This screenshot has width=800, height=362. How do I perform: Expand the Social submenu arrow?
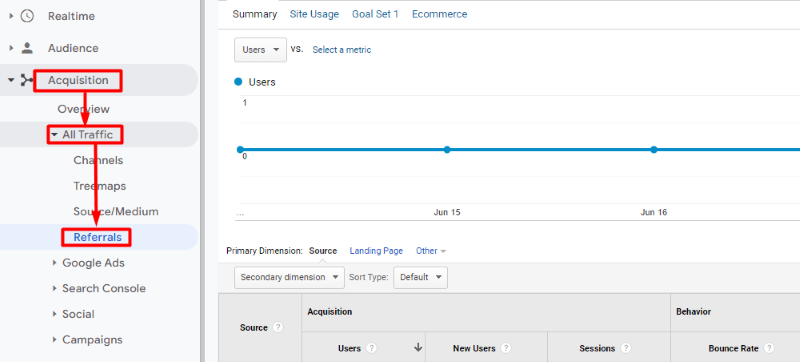coord(54,314)
